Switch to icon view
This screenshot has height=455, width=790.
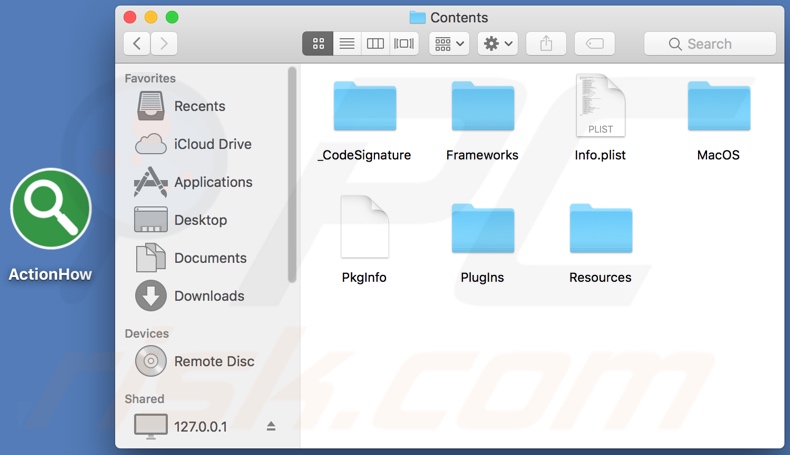317,44
